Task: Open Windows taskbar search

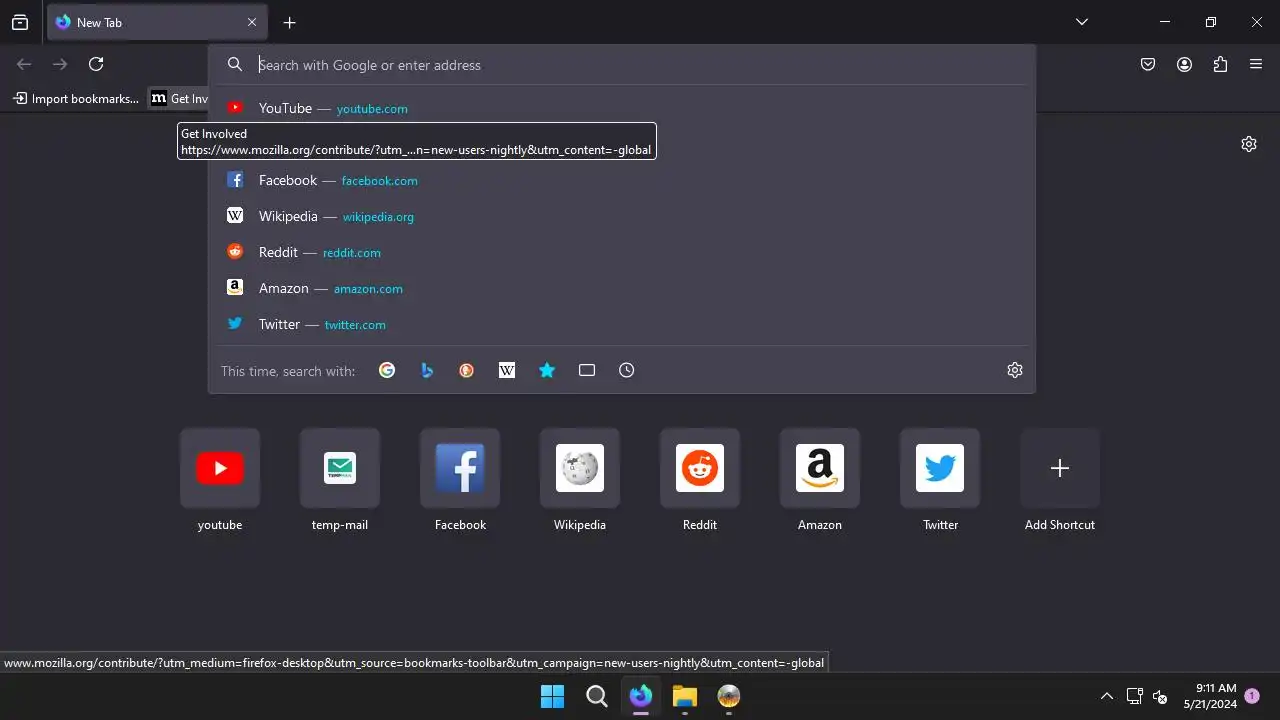Action: [x=597, y=696]
